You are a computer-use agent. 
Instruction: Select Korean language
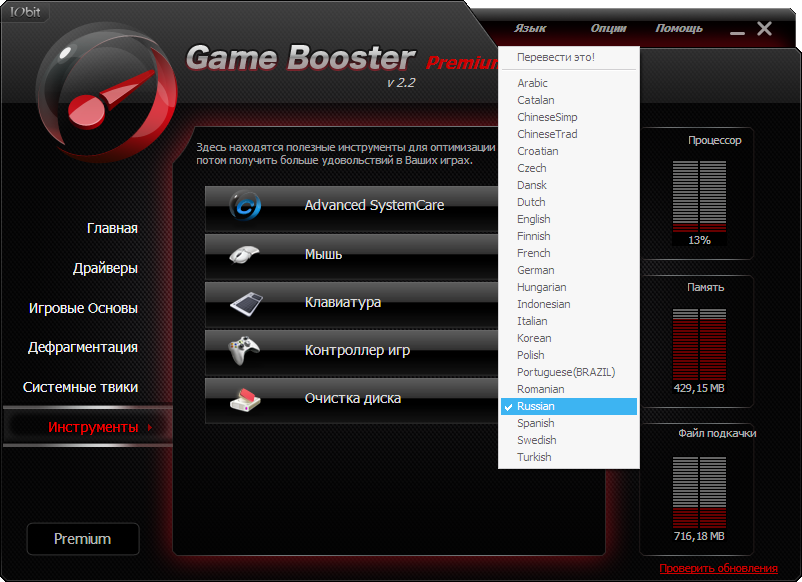569,338
